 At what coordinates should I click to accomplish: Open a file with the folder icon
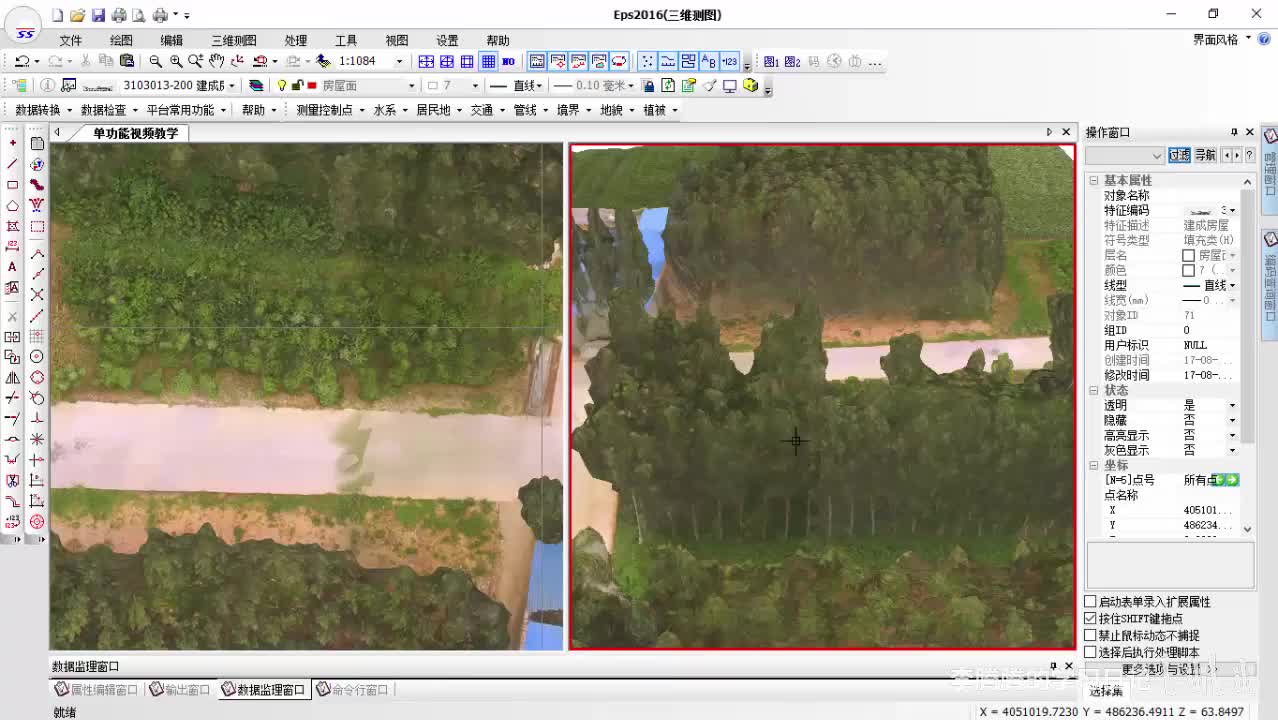pos(77,15)
